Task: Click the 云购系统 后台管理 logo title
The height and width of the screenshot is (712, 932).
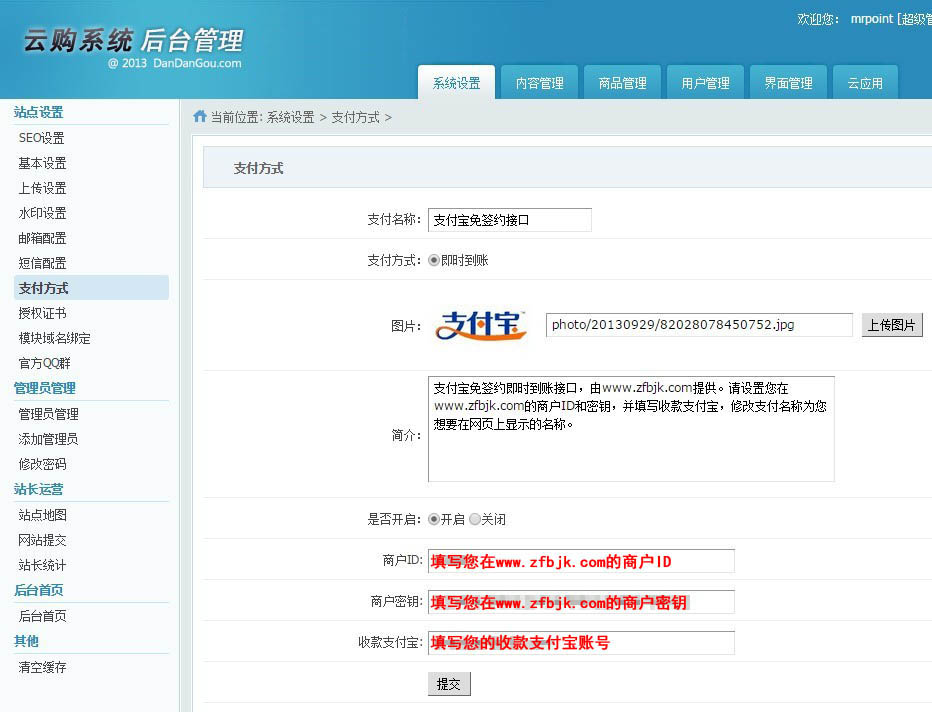Action: (x=133, y=40)
